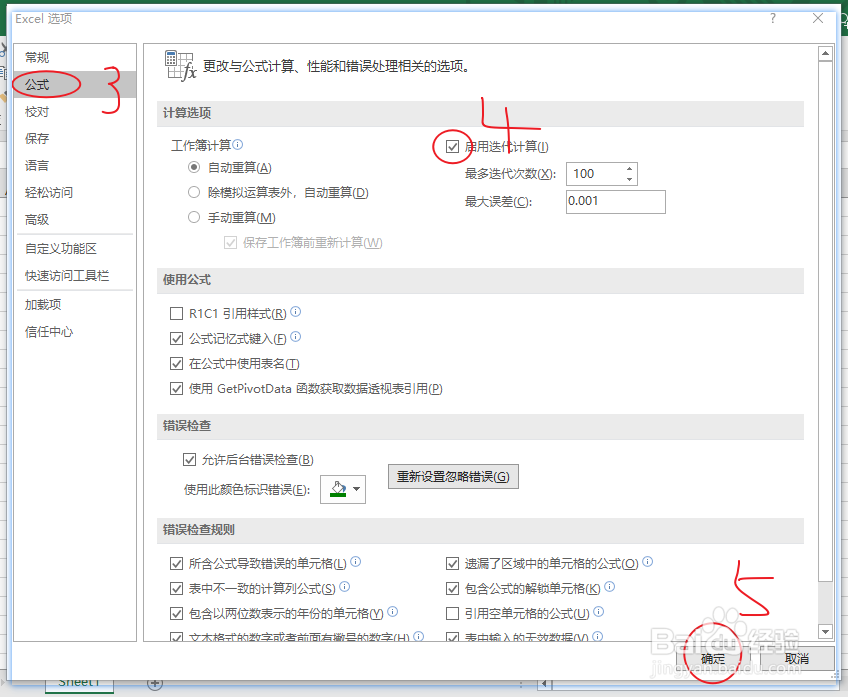Click the scrollbar up arrow
Screen dimensions: 848x697
tap(825, 53)
